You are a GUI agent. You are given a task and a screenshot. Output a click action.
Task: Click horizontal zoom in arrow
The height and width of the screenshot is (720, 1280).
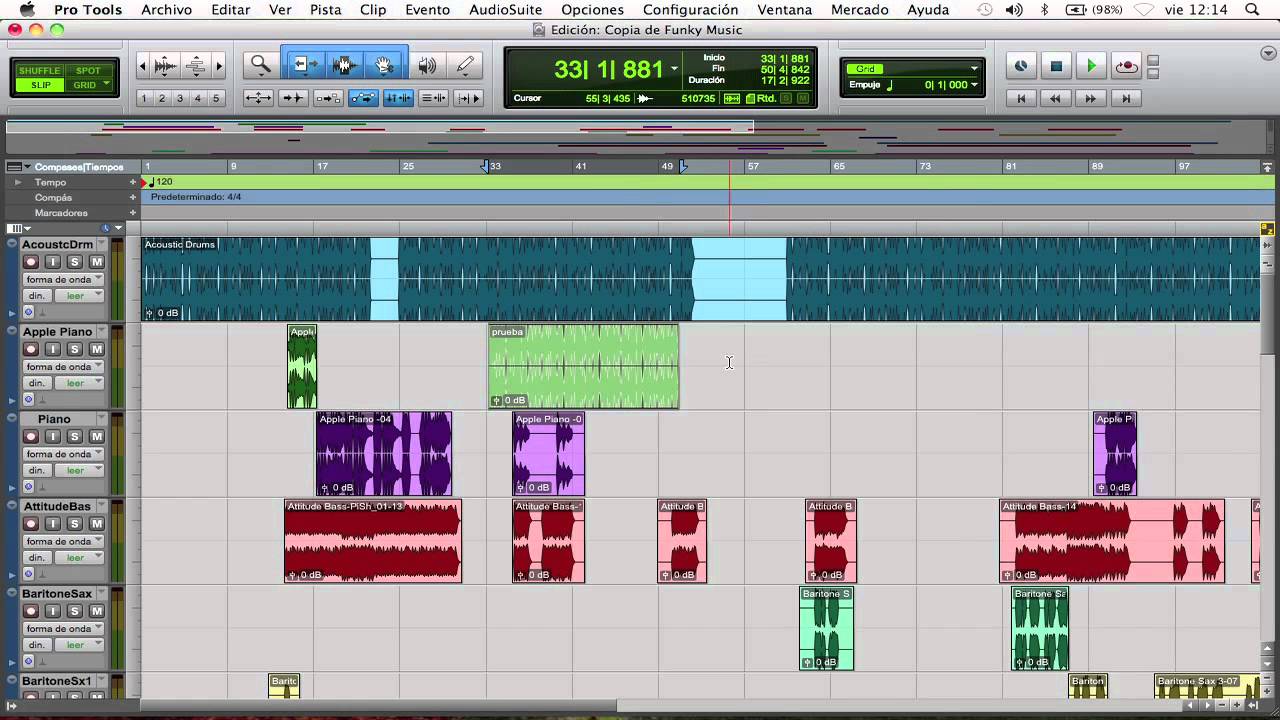(219, 66)
